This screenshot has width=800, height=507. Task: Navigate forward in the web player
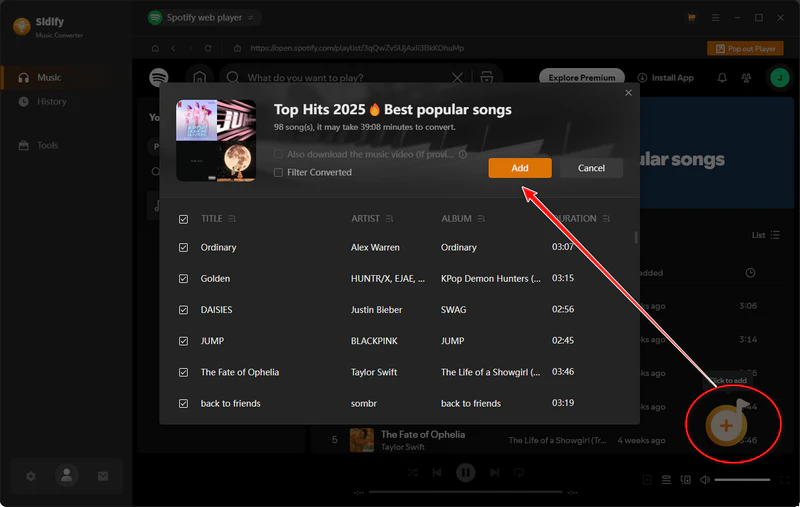click(190, 48)
